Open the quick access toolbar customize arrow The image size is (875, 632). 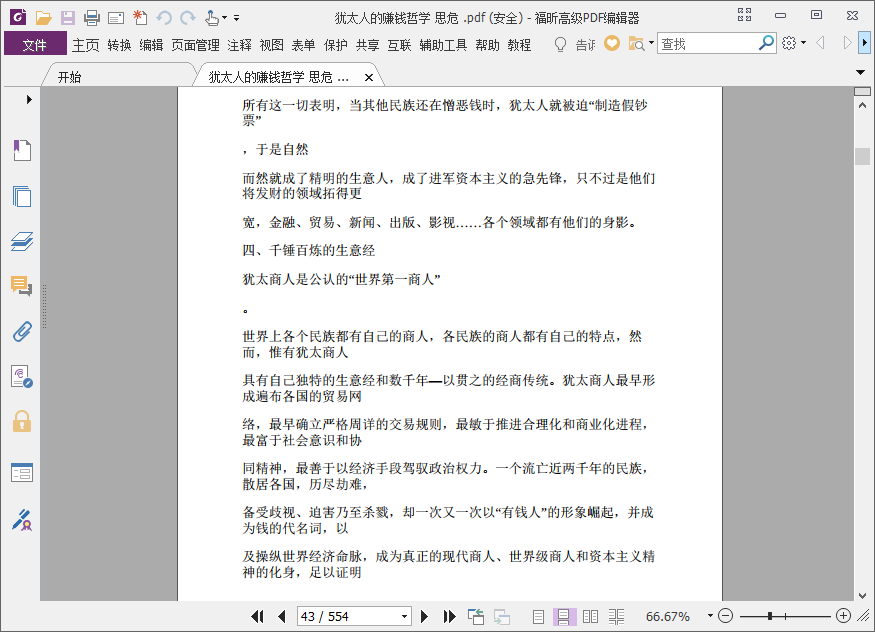pyautogui.click(x=237, y=18)
